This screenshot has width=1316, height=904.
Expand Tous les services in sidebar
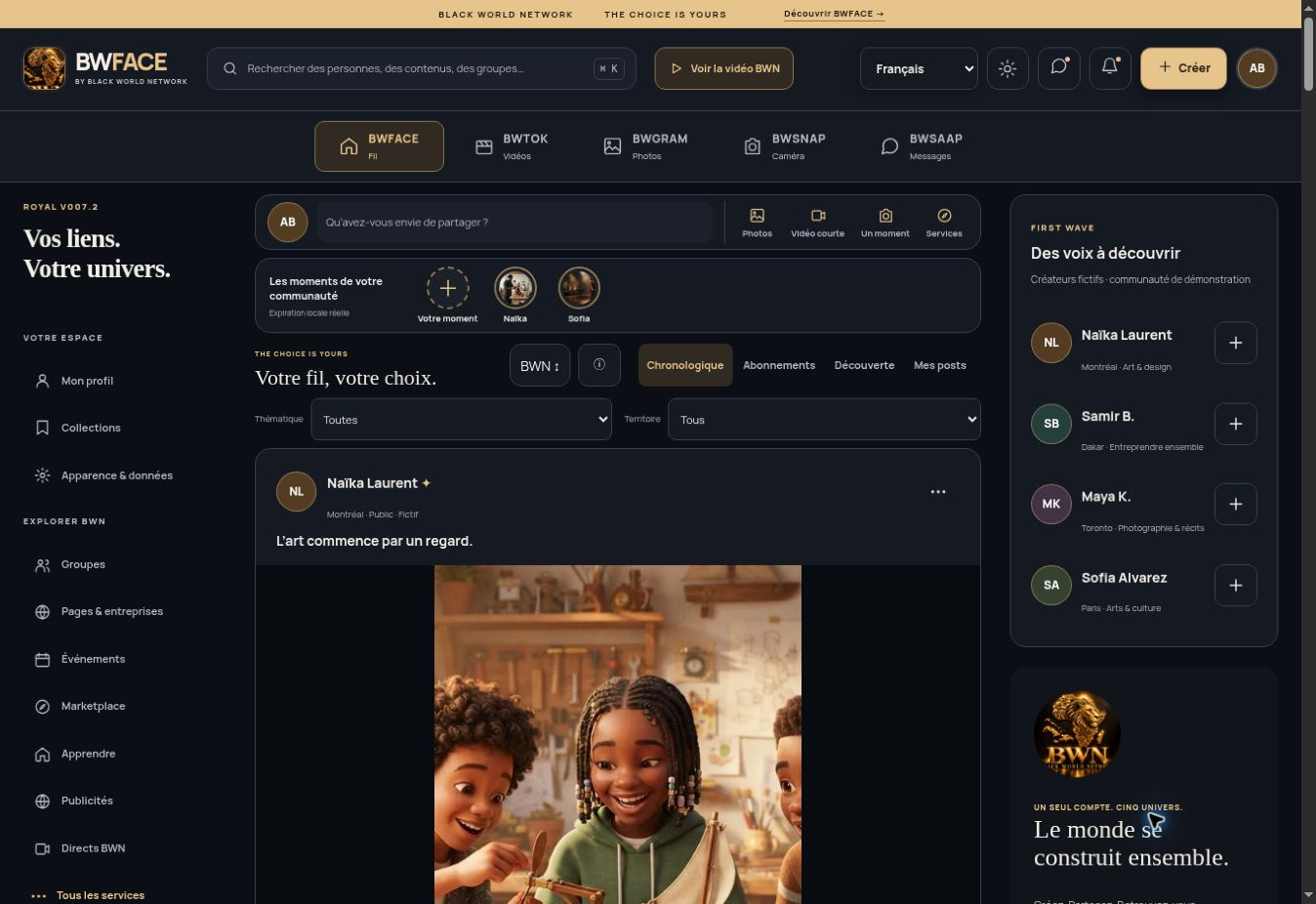[x=89, y=895]
